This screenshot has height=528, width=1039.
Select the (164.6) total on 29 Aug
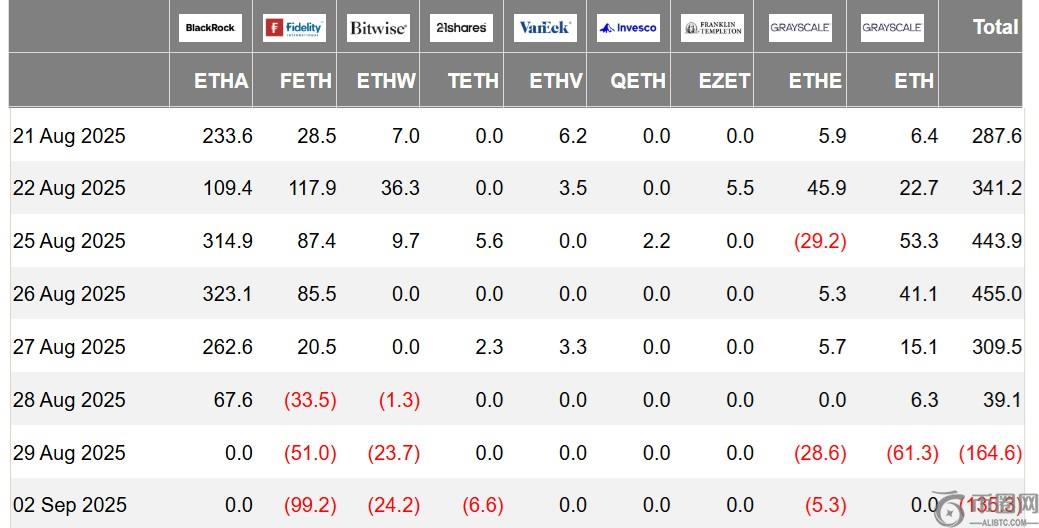[x=991, y=452]
